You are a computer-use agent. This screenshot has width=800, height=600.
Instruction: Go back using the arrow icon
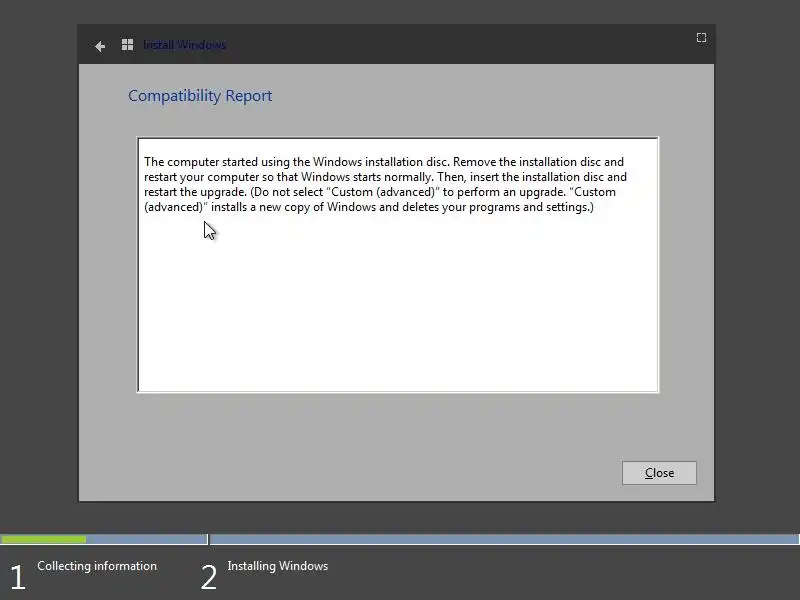click(x=100, y=46)
